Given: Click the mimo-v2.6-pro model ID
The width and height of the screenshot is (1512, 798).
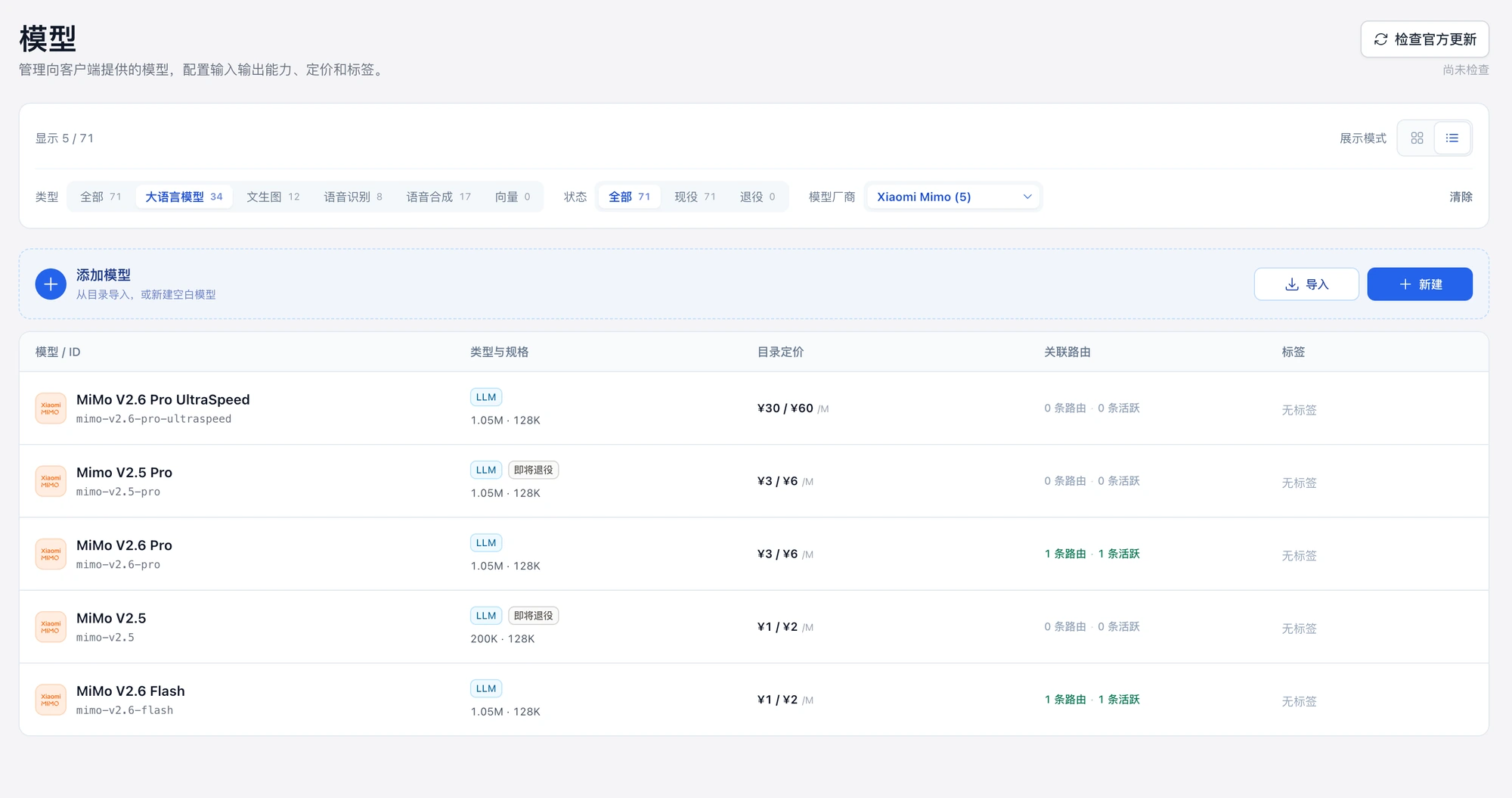Looking at the screenshot, I should (x=118, y=565).
